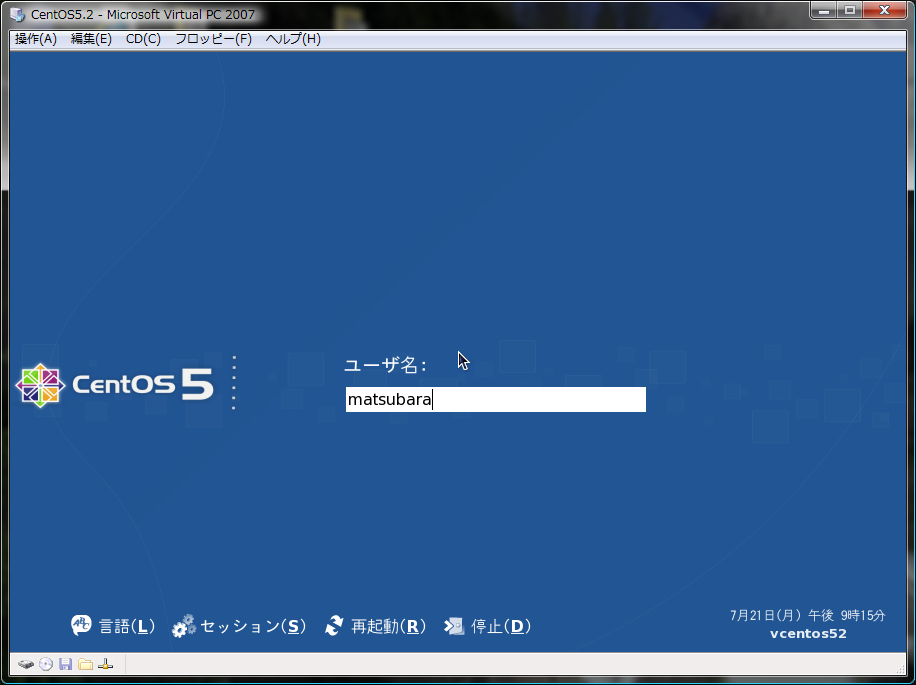Open the ヘルプ(H) menu
The width and height of the screenshot is (916, 685).
click(293, 39)
